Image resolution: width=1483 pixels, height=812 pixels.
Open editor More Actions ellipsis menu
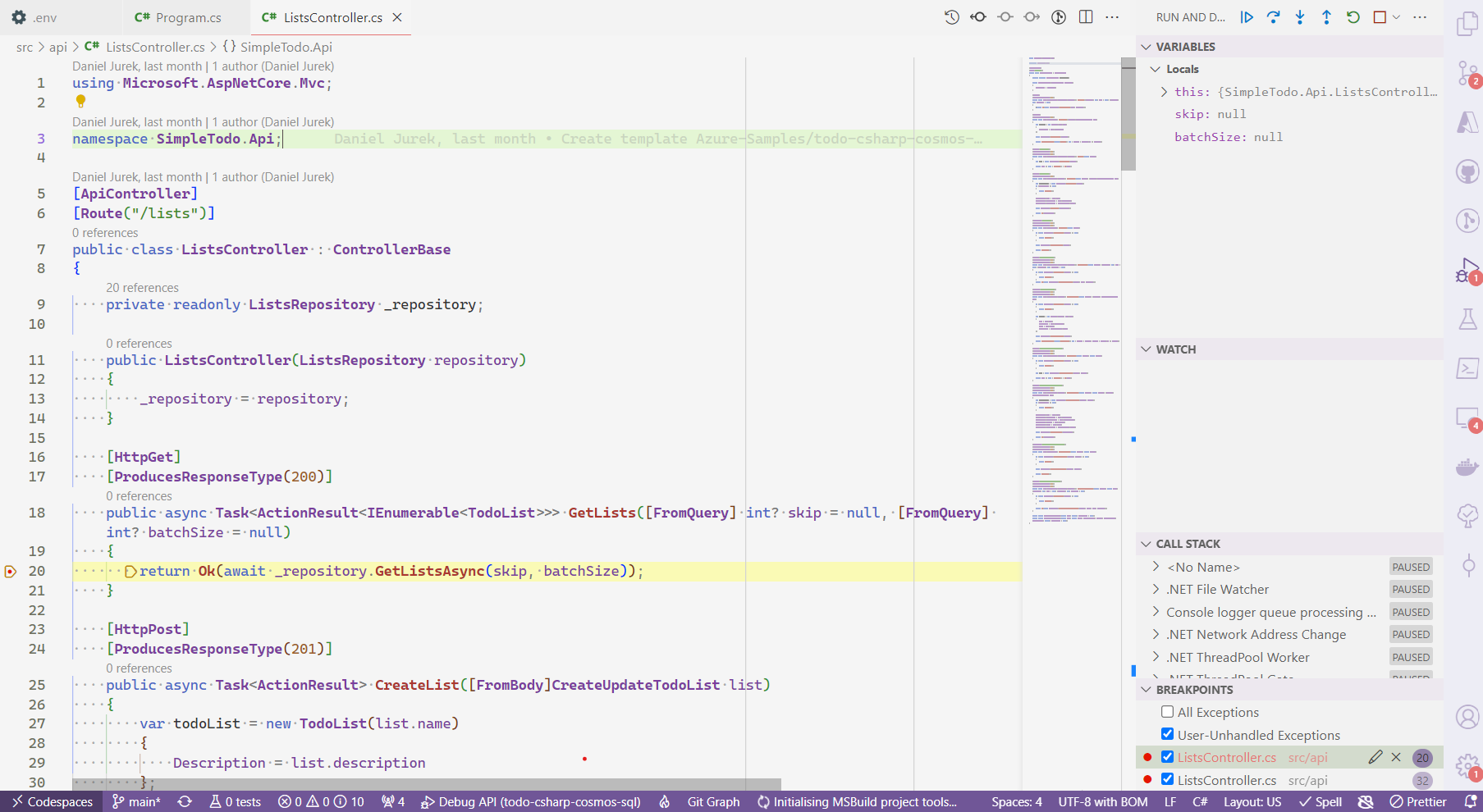[1112, 17]
